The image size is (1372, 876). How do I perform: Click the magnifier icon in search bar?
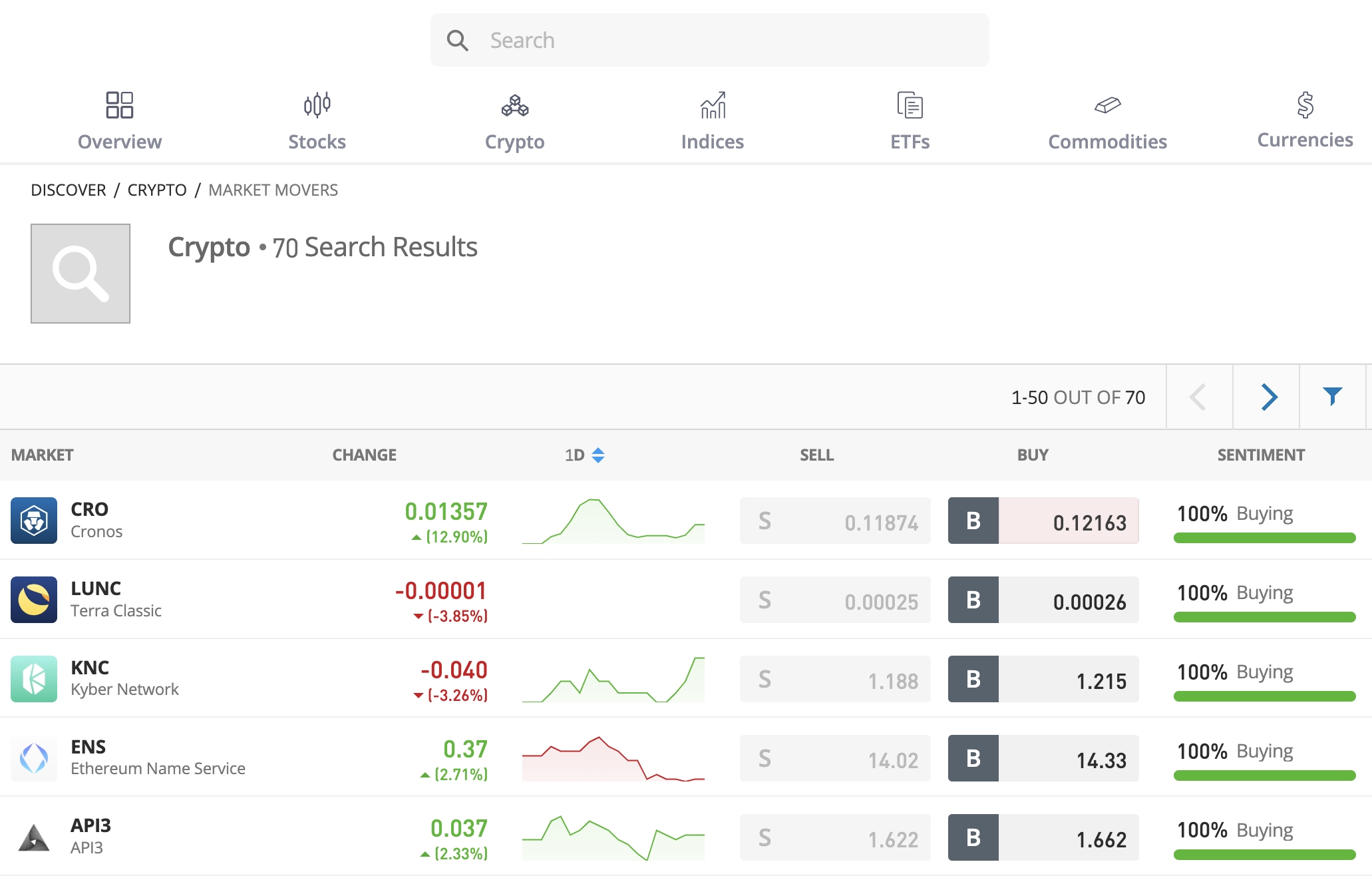click(458, 41)
